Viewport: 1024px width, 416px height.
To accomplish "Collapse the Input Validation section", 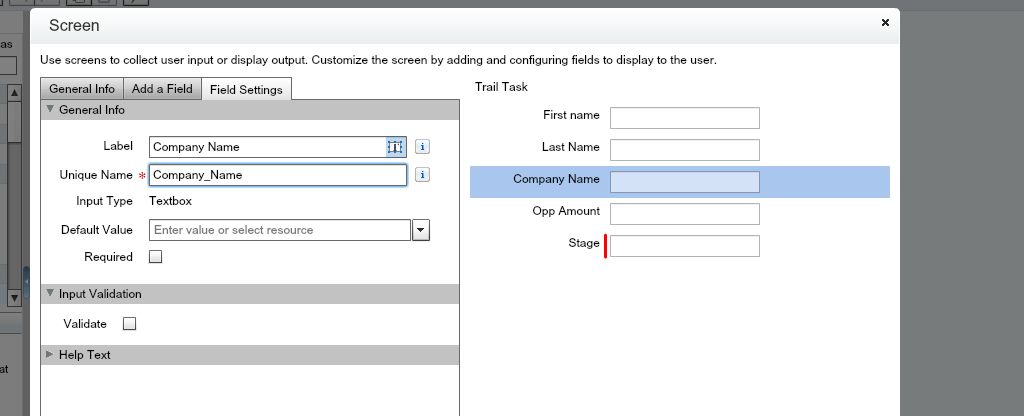I will tap(52, 294).
